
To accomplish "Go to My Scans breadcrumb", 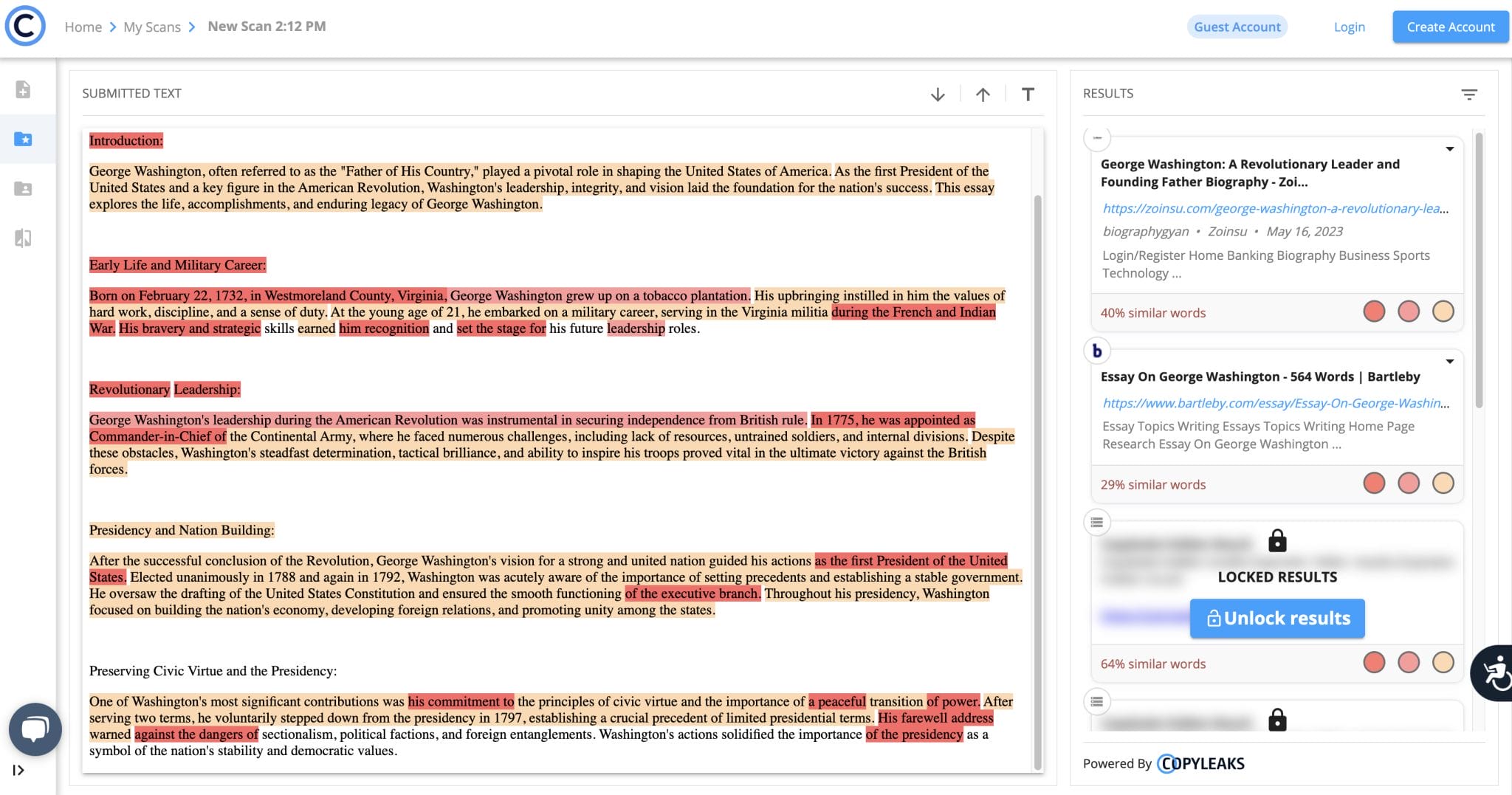I will pos(152,27).
